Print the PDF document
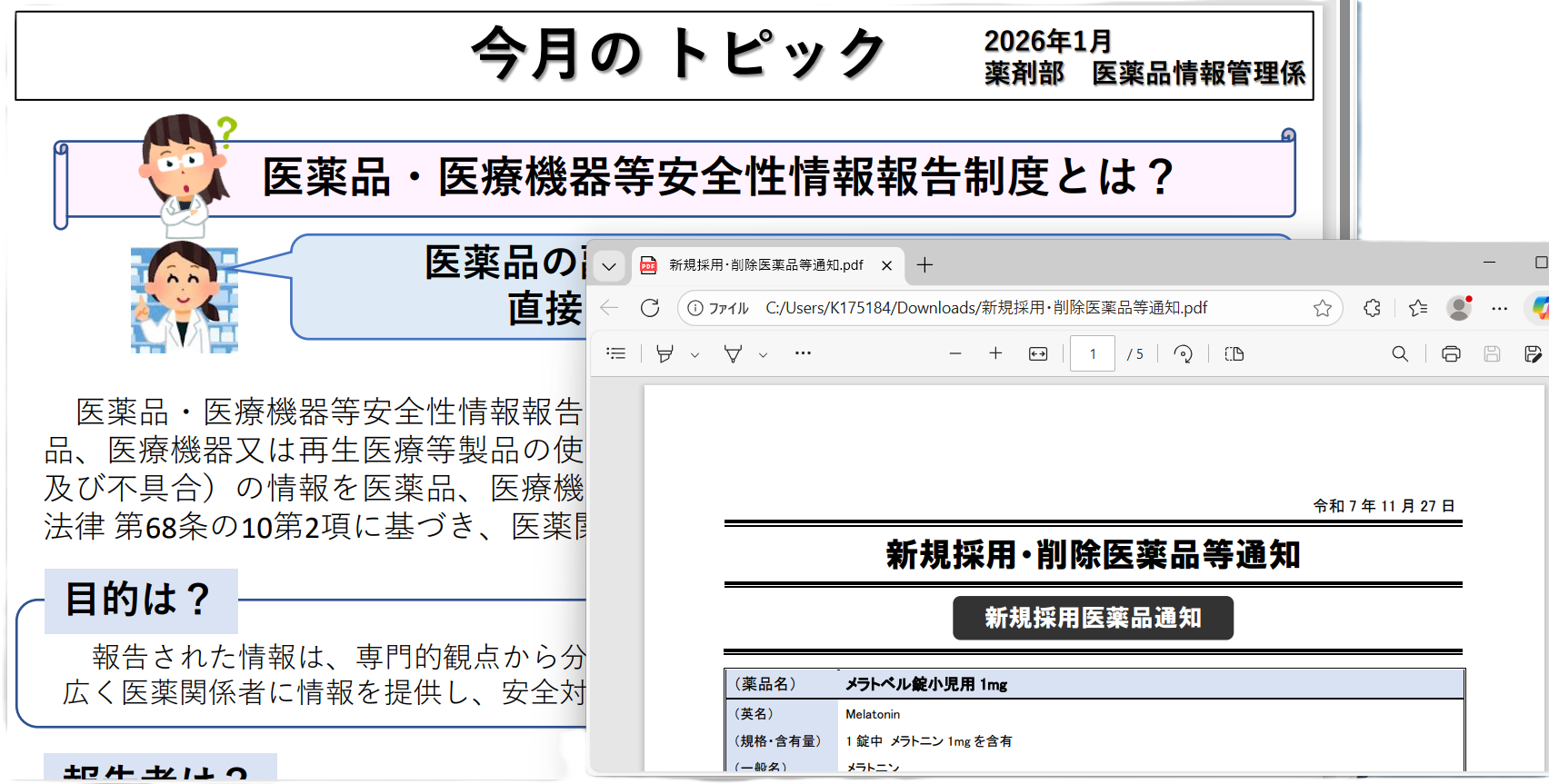Screen dimensions: 1549x784 [x=1451, y=353]
